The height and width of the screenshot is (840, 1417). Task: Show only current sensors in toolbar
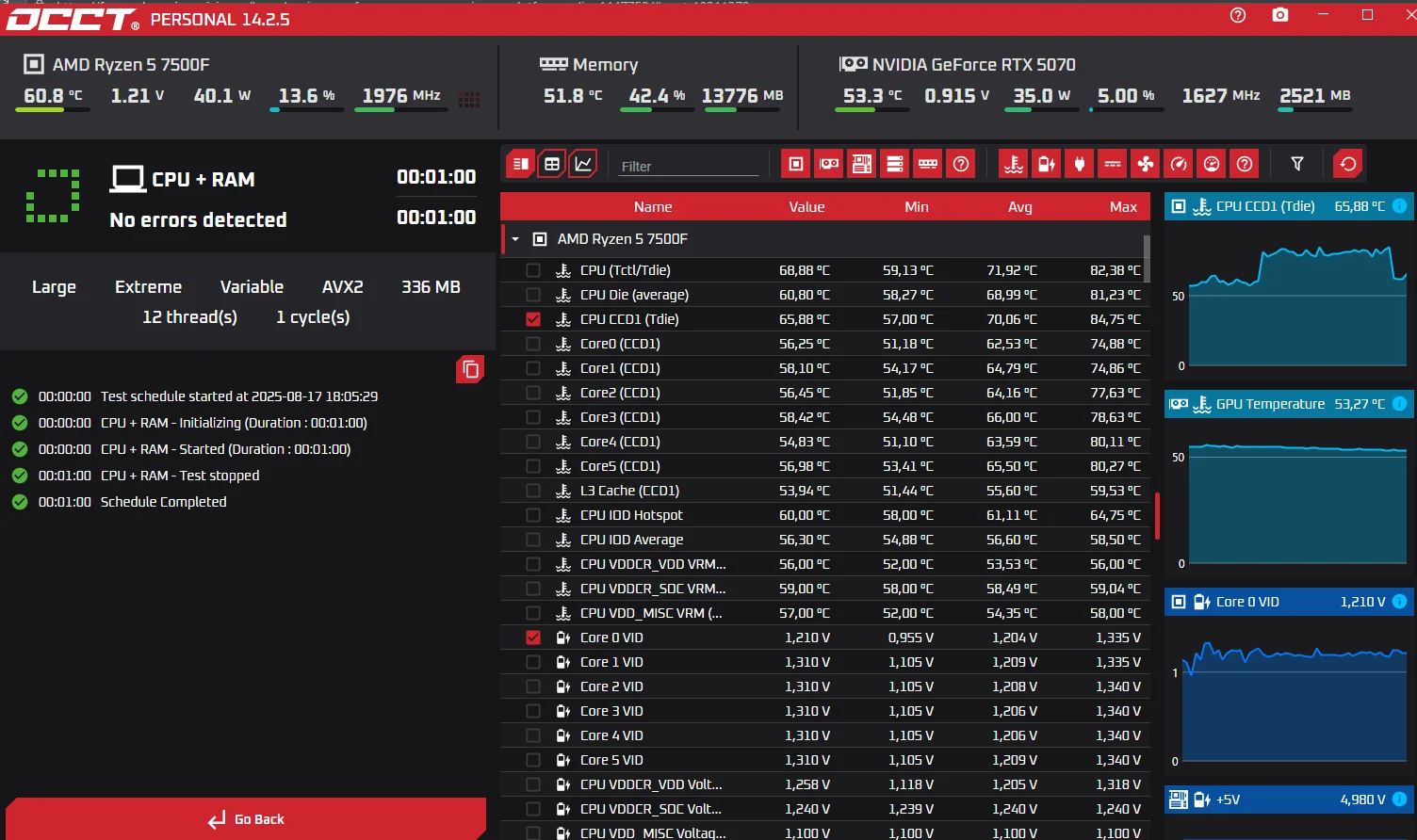pyautogui.click(x=1113, y=164)
